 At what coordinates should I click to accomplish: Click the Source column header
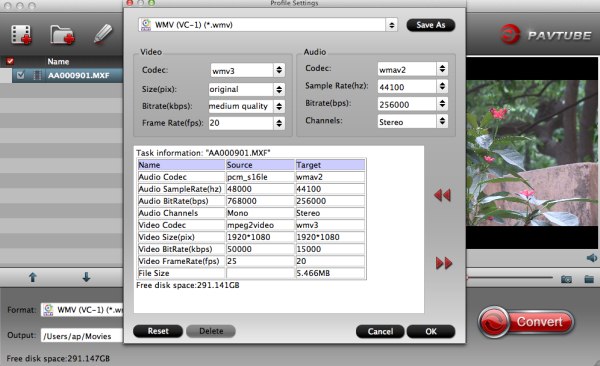[260, 165]
